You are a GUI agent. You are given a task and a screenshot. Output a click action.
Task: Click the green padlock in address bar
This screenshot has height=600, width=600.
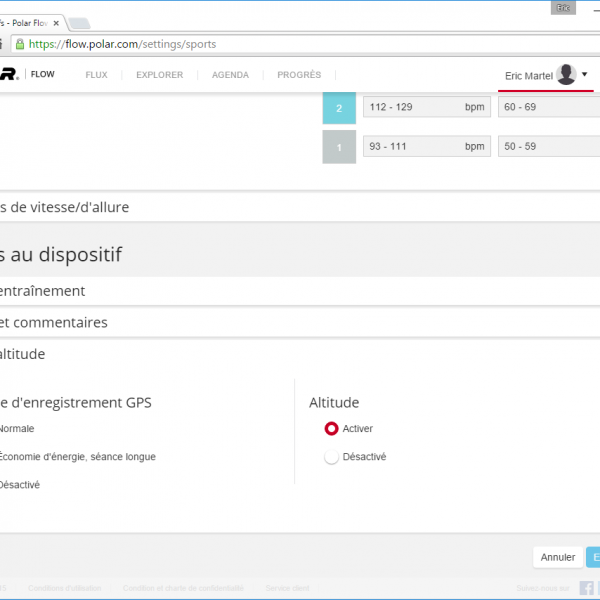[19, 44]
